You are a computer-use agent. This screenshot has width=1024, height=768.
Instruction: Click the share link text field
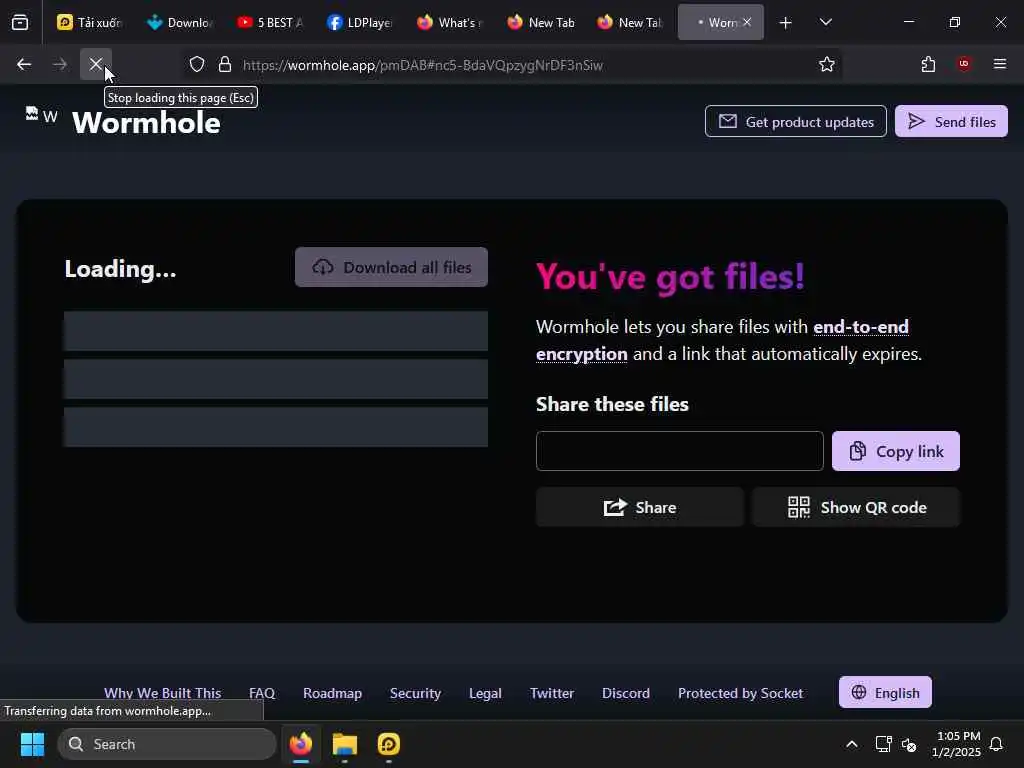pyautogui.click(x=679, y=451)
